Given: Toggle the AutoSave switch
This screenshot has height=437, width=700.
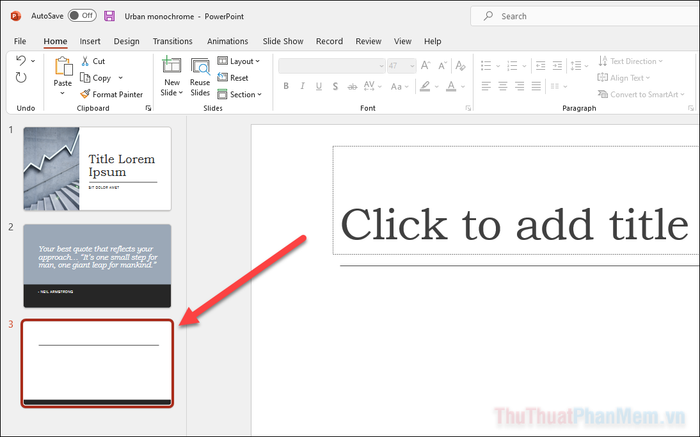Looking at the screenshot, I should (81, 16).
